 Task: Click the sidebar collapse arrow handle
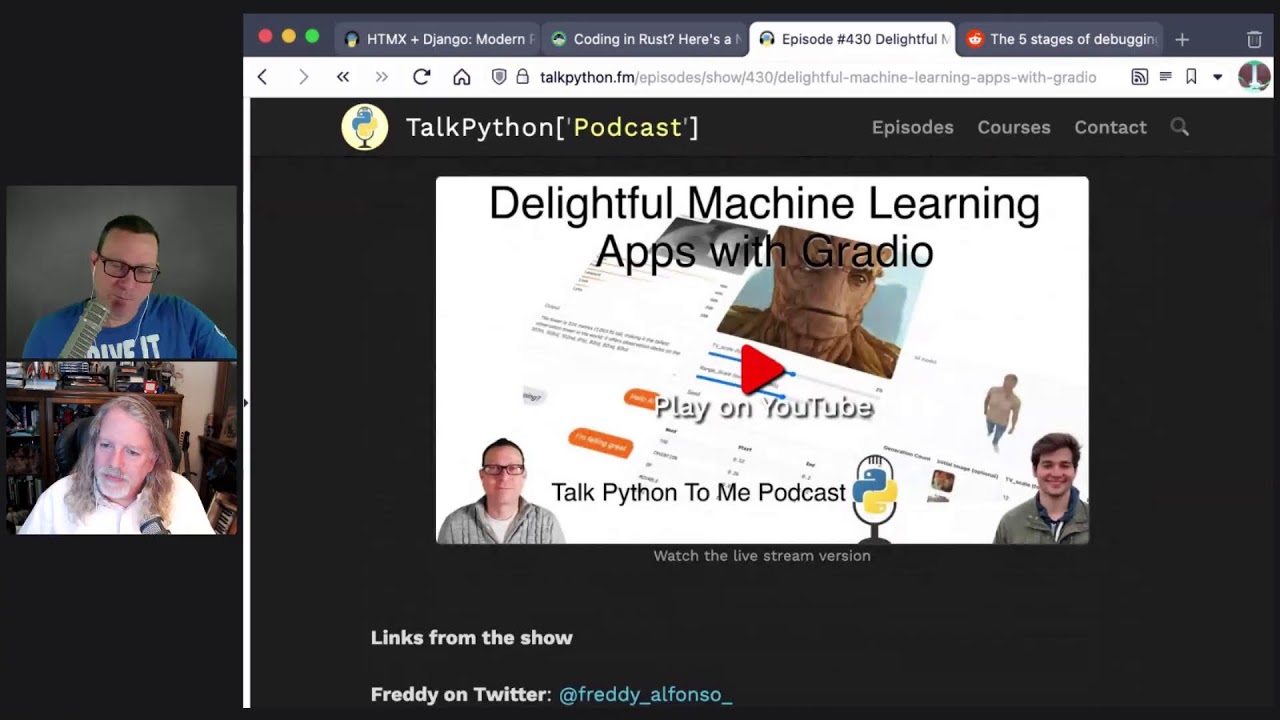245,403
